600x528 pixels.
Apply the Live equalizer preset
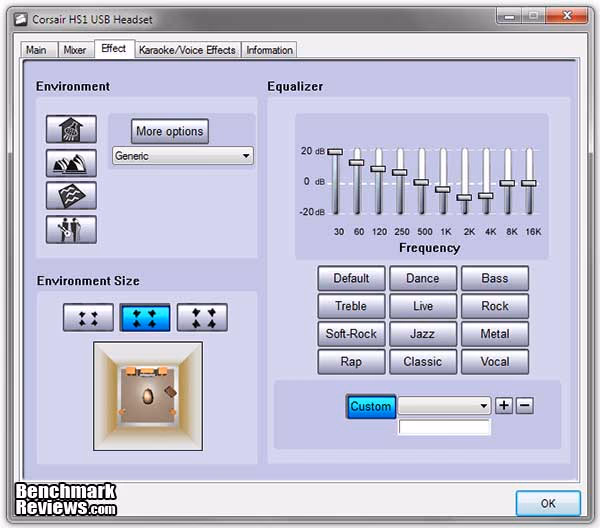423,306
